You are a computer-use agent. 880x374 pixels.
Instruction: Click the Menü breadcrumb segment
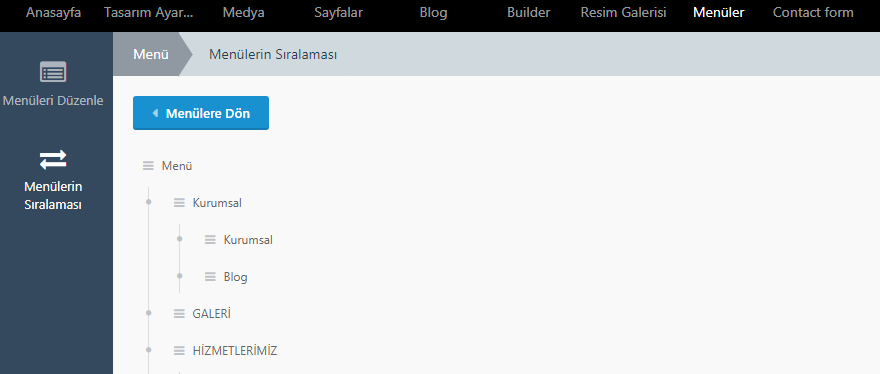[151, 54]
